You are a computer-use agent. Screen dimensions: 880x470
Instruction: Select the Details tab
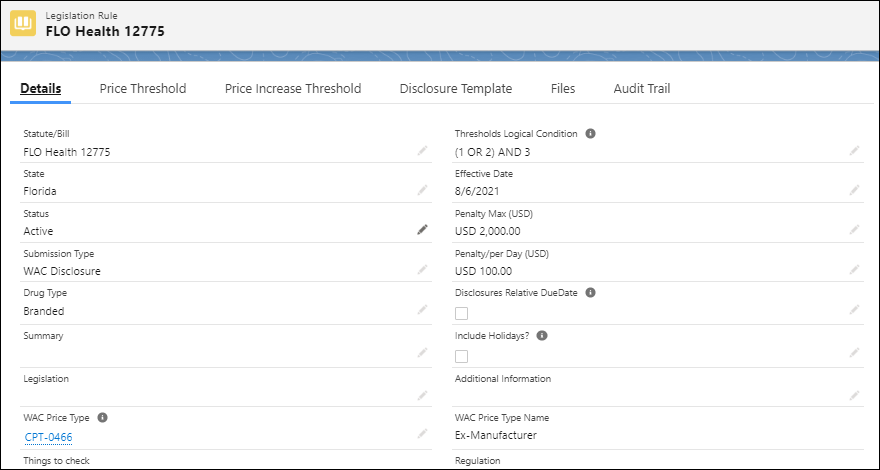point(40,89)
